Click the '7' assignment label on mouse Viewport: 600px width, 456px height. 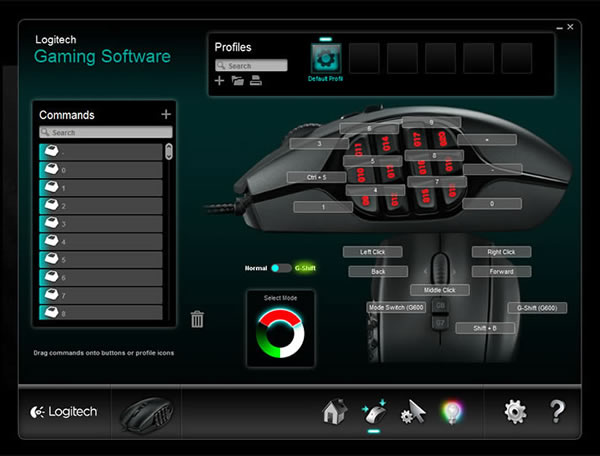(437, 181)
